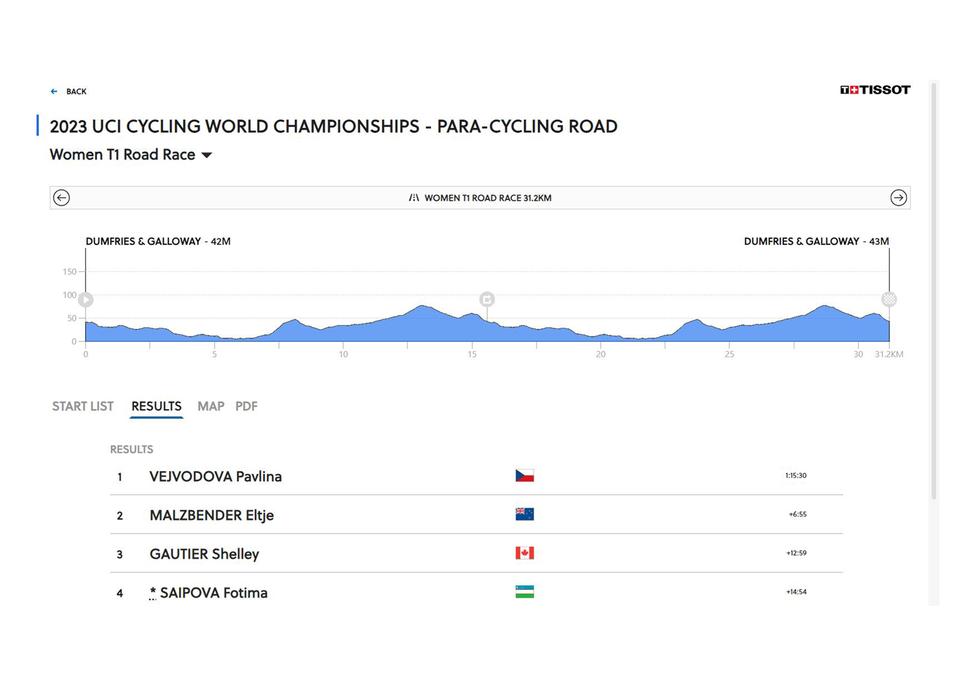This screenshot has height=695, width=960.
Task: Open rider MALZBENDER Eltje
Action: point(211,515)
